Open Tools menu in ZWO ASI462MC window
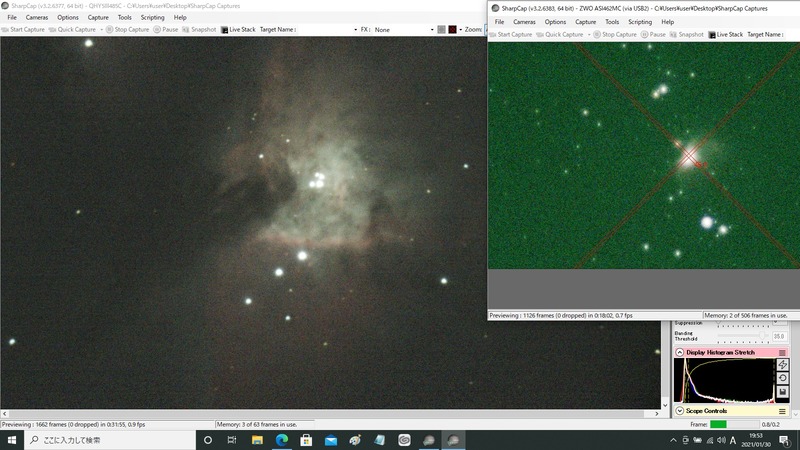Image resolution: width=800 pixels, height=450 pixels. pos(612,22)
